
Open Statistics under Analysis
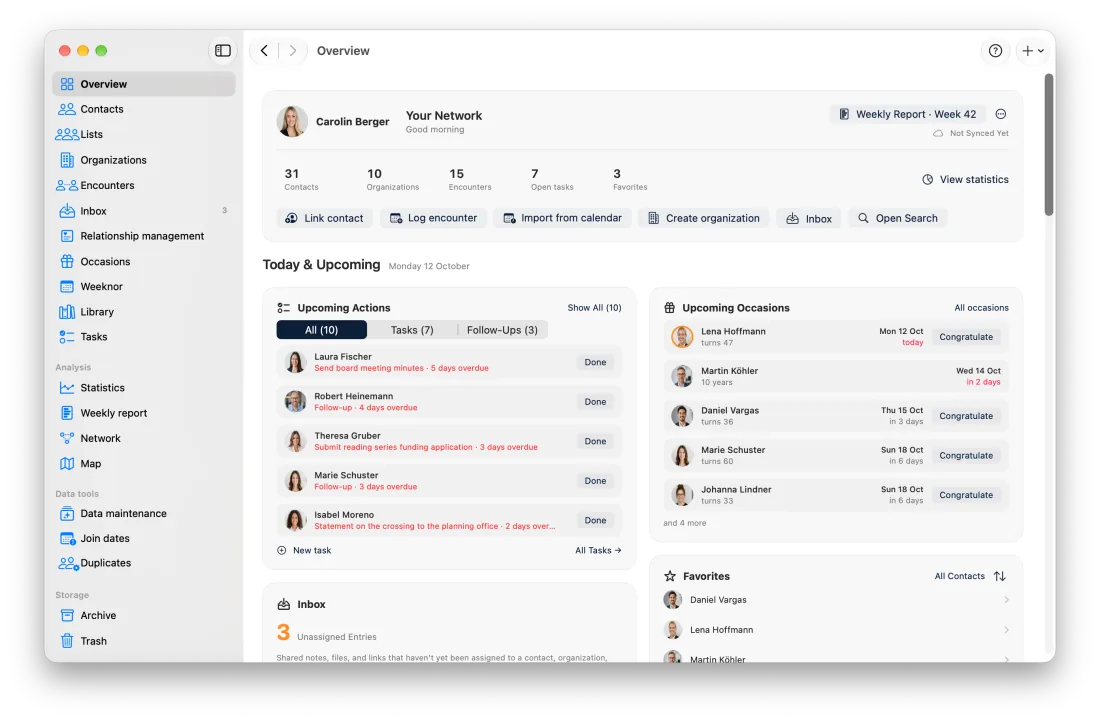click(x=143, y=388)
